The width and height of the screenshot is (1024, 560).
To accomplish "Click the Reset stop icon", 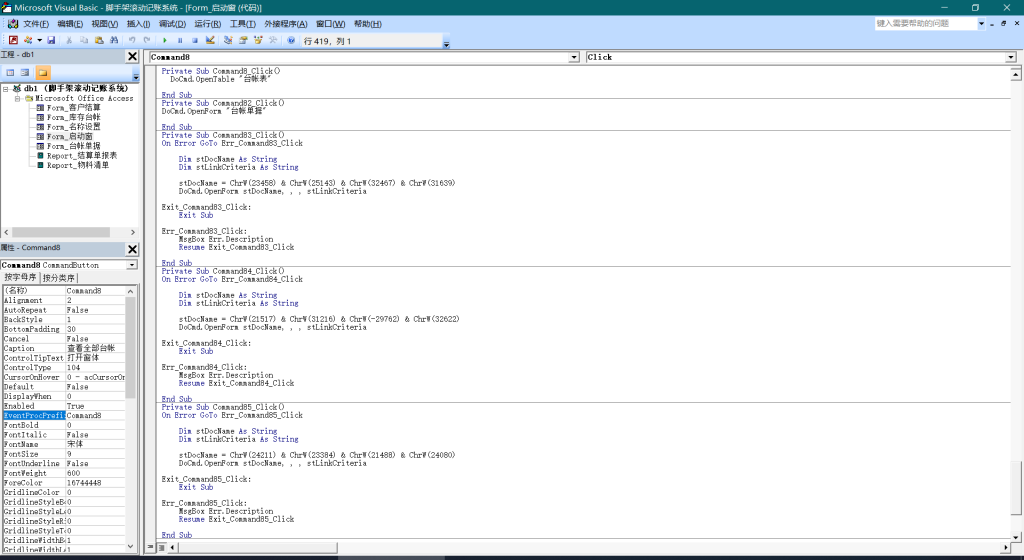I will tap(194, 40).
